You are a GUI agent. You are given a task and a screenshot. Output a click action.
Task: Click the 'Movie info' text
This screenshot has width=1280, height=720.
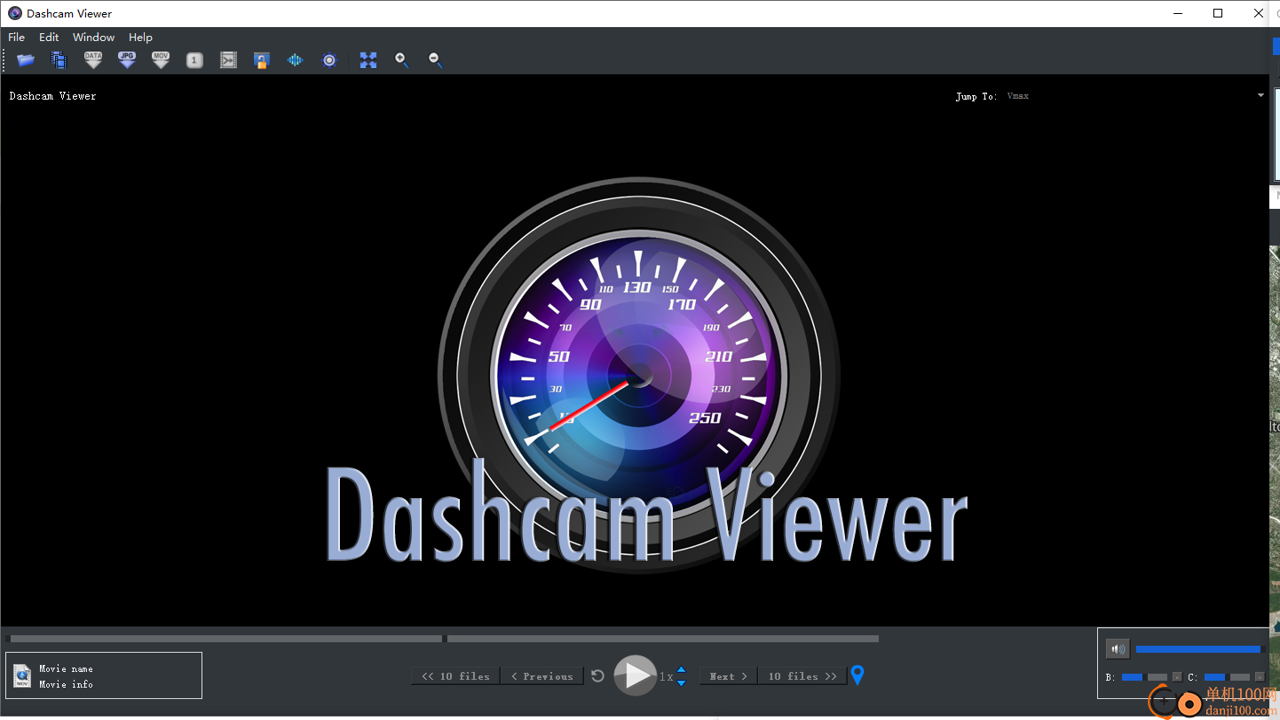pos(66,684)
